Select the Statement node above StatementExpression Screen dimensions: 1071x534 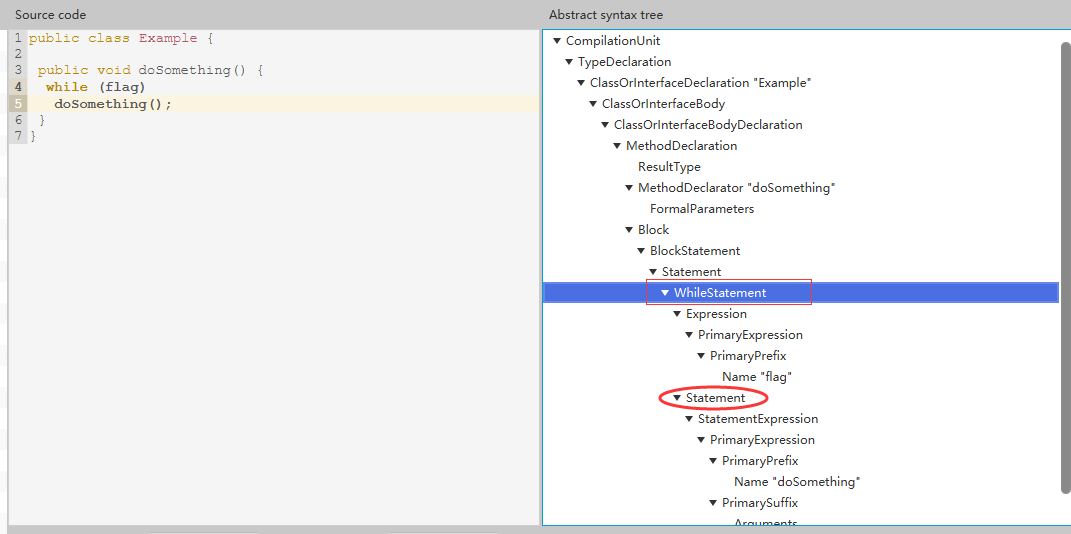click(x=715, y=398)
